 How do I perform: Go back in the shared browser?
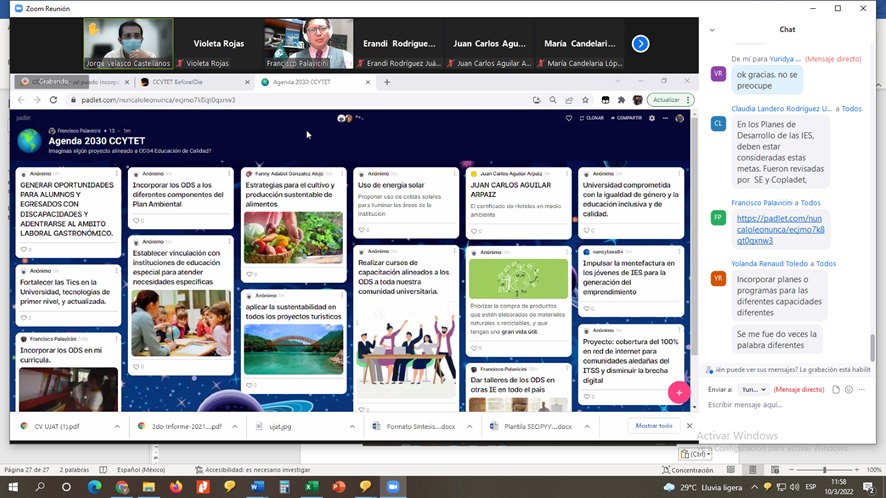(x=21, y=100)
